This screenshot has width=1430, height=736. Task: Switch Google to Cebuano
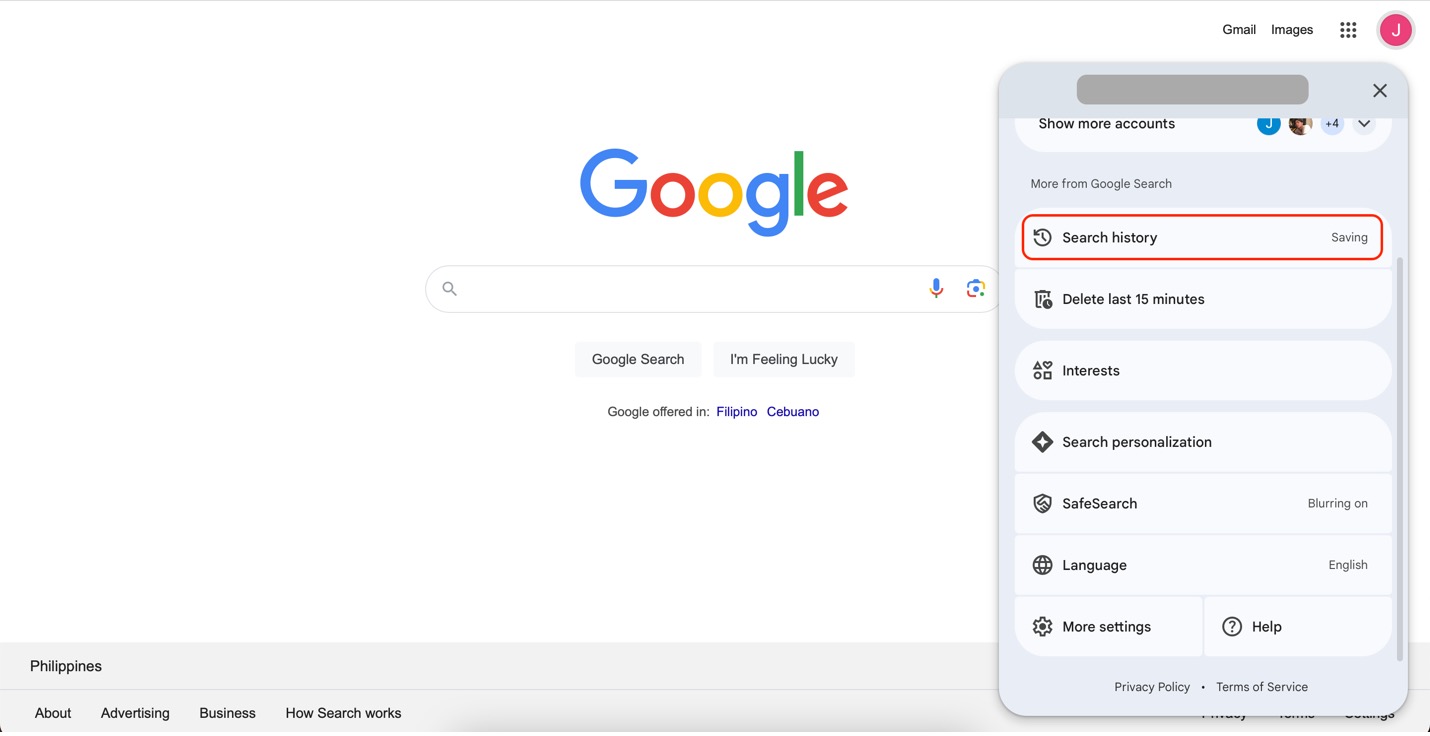pyautogui.click(x=793, y=412)
